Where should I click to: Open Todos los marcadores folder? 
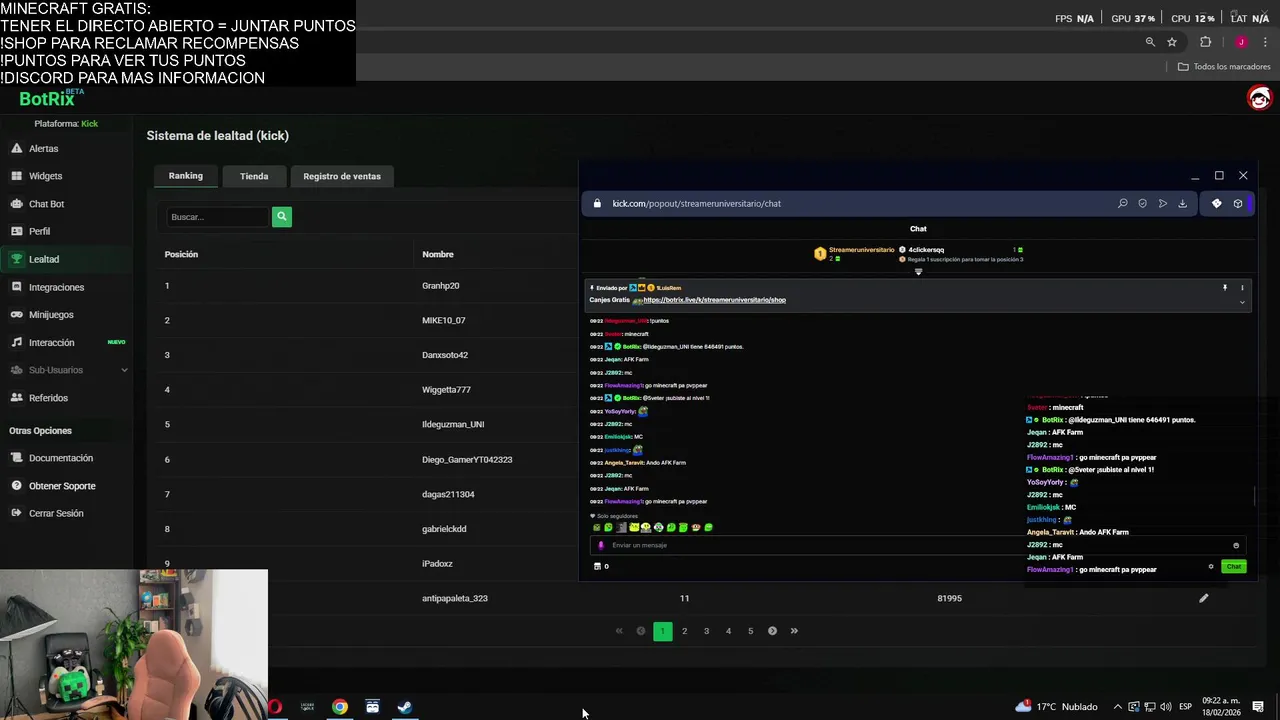tap(1224, 67)
